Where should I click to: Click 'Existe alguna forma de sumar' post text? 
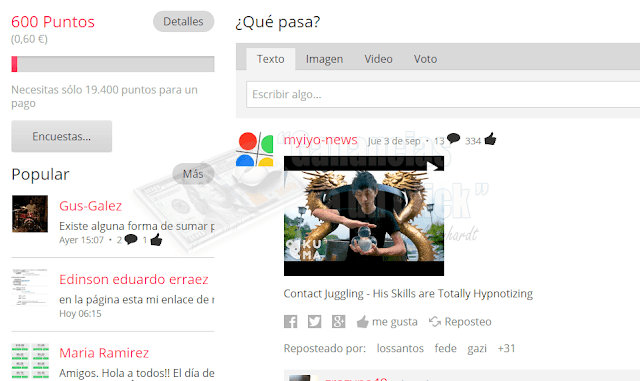coord(137,226)
